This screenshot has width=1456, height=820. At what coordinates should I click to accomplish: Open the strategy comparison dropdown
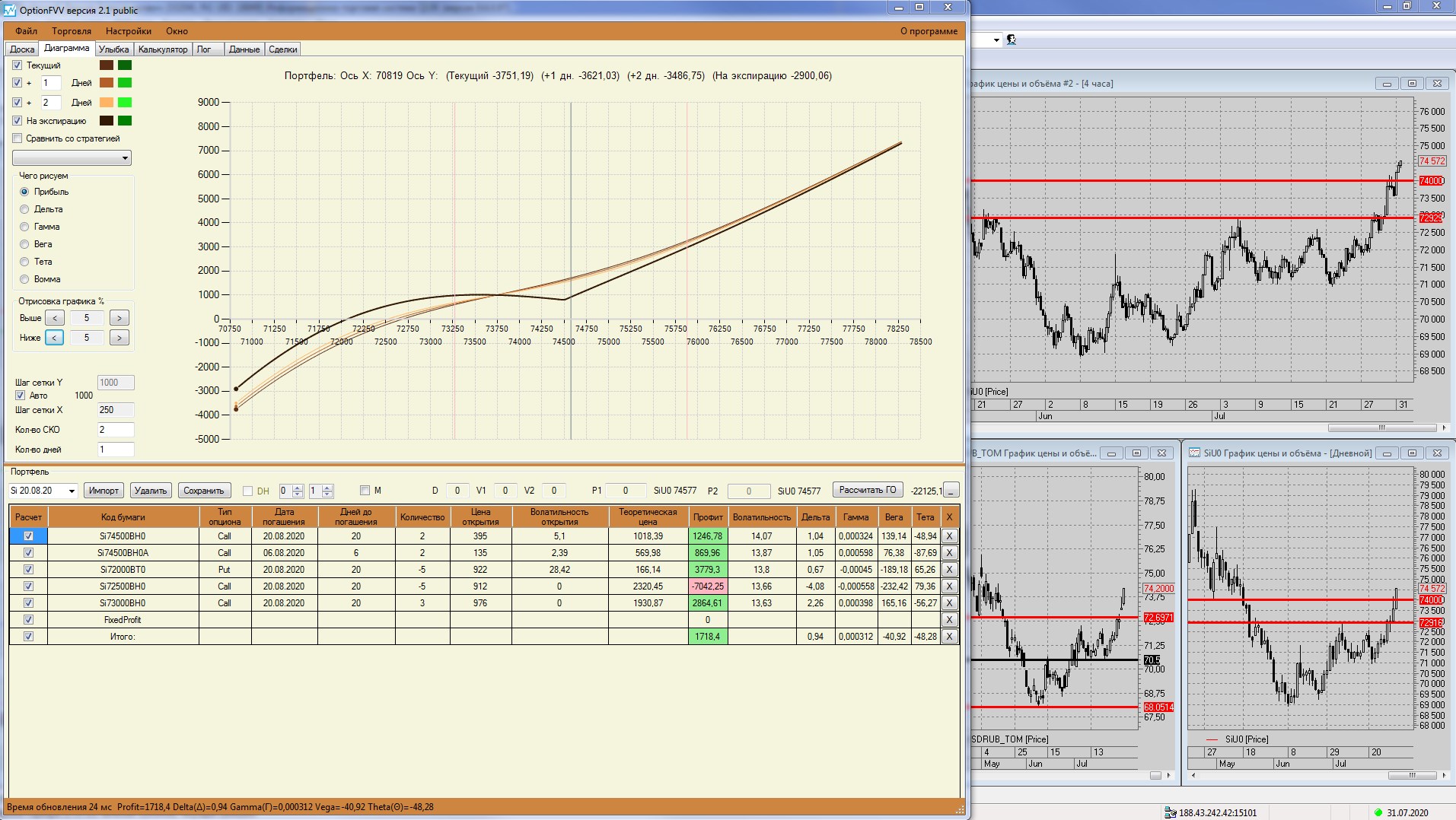coord(72,158)
